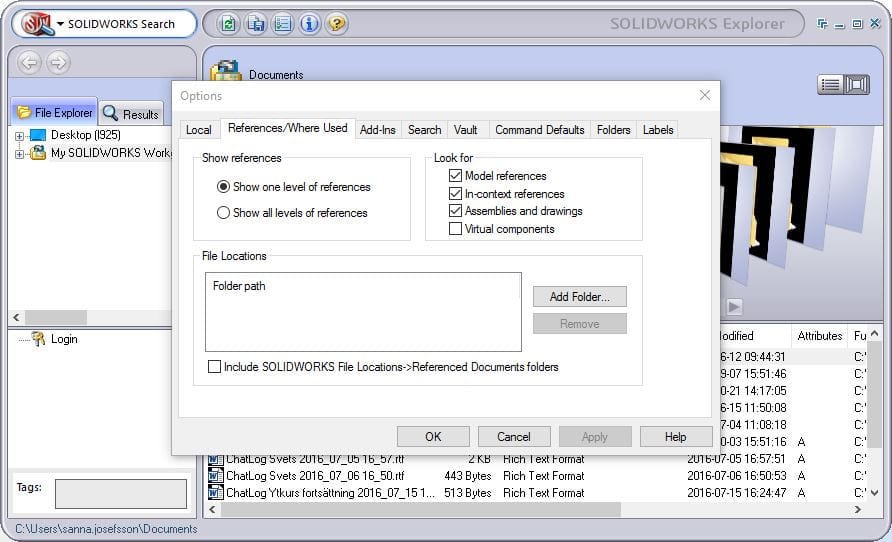
Task: Check Include SOLIDWORKS File Locations option
Action: (214, 367)
